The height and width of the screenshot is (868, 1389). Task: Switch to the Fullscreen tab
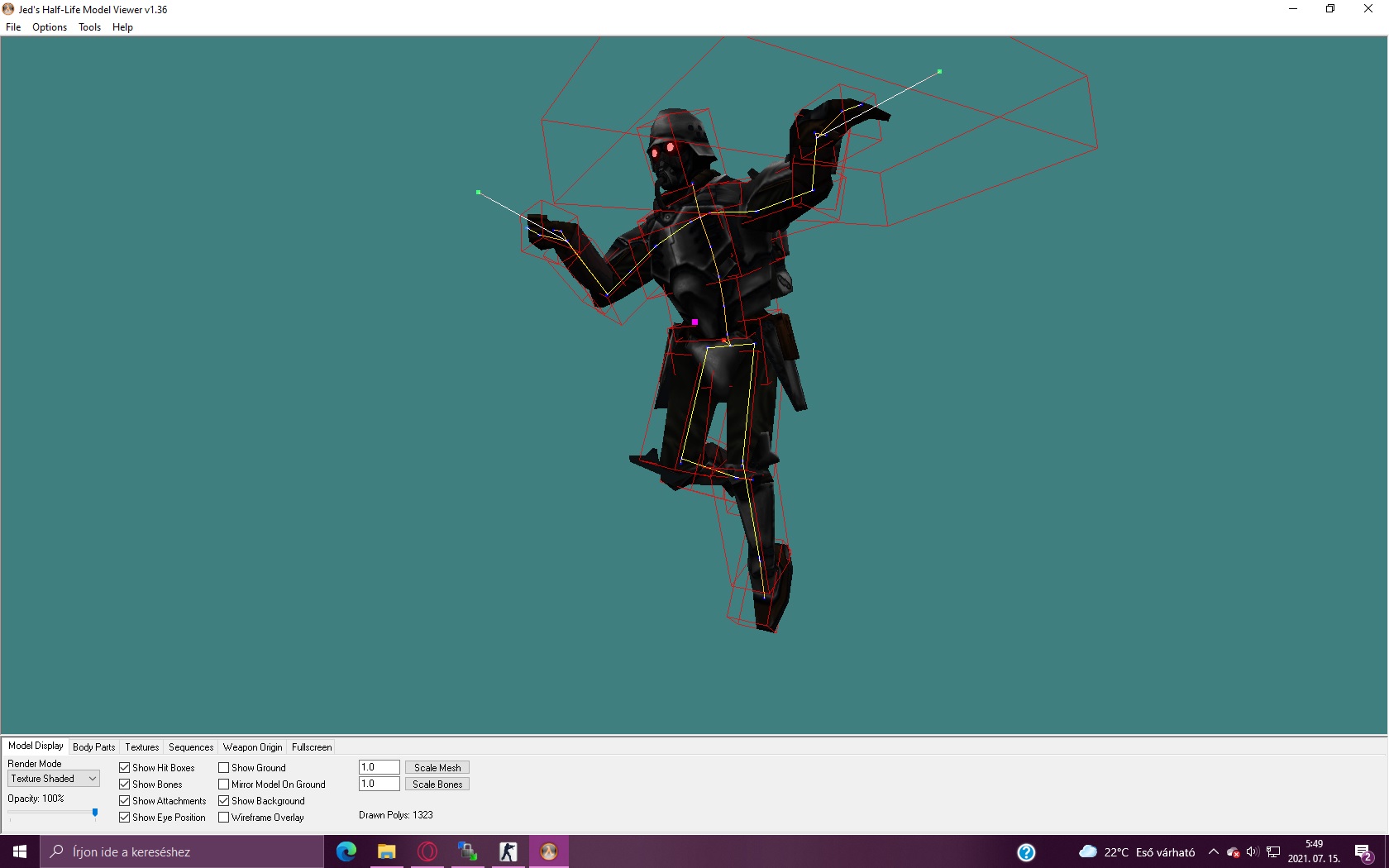click(312, 747)
